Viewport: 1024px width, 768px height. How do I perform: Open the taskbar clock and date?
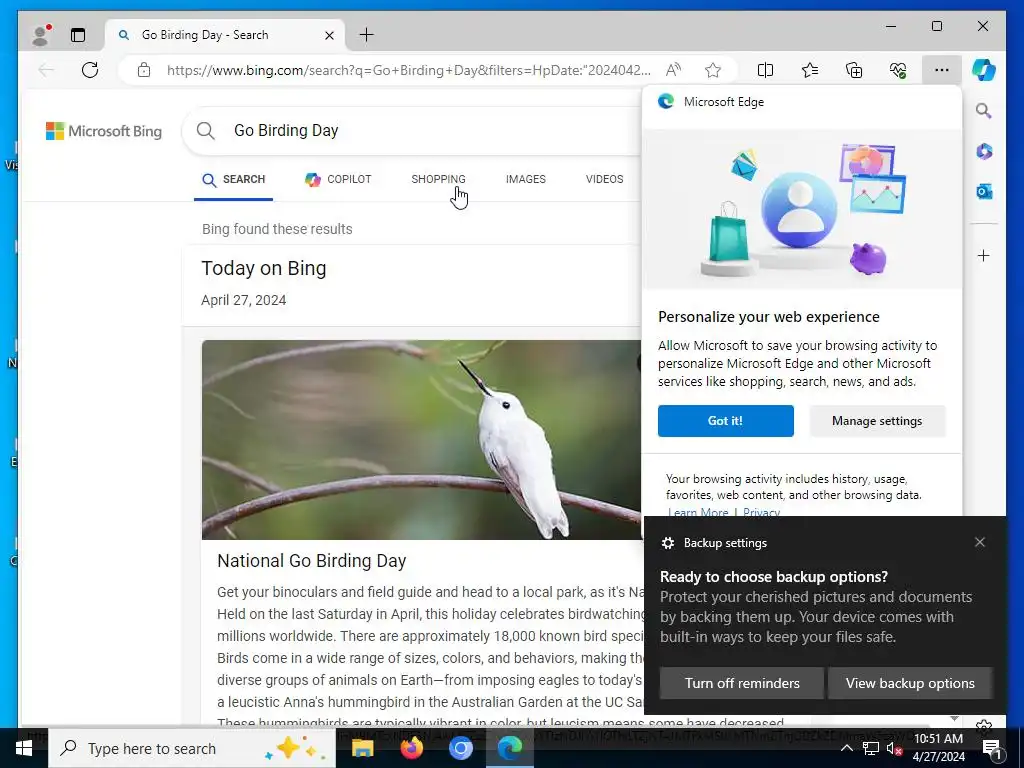pyautogui.click(x=938, y=748)
